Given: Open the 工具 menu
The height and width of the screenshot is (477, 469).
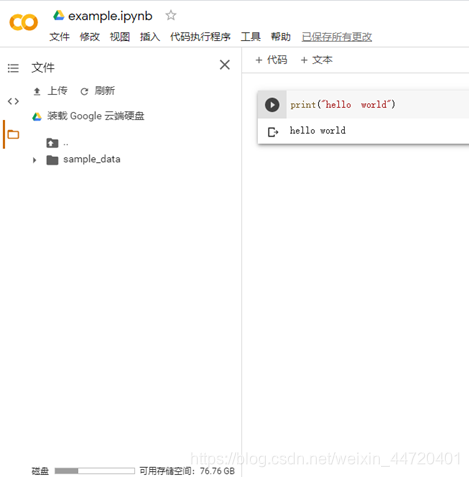Looking at the screenshot, I should [251, 37].
